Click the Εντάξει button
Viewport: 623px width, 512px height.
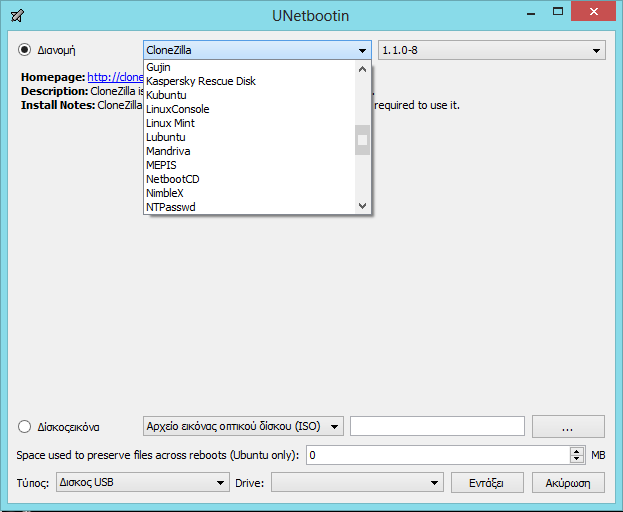[x=487, y=483]
